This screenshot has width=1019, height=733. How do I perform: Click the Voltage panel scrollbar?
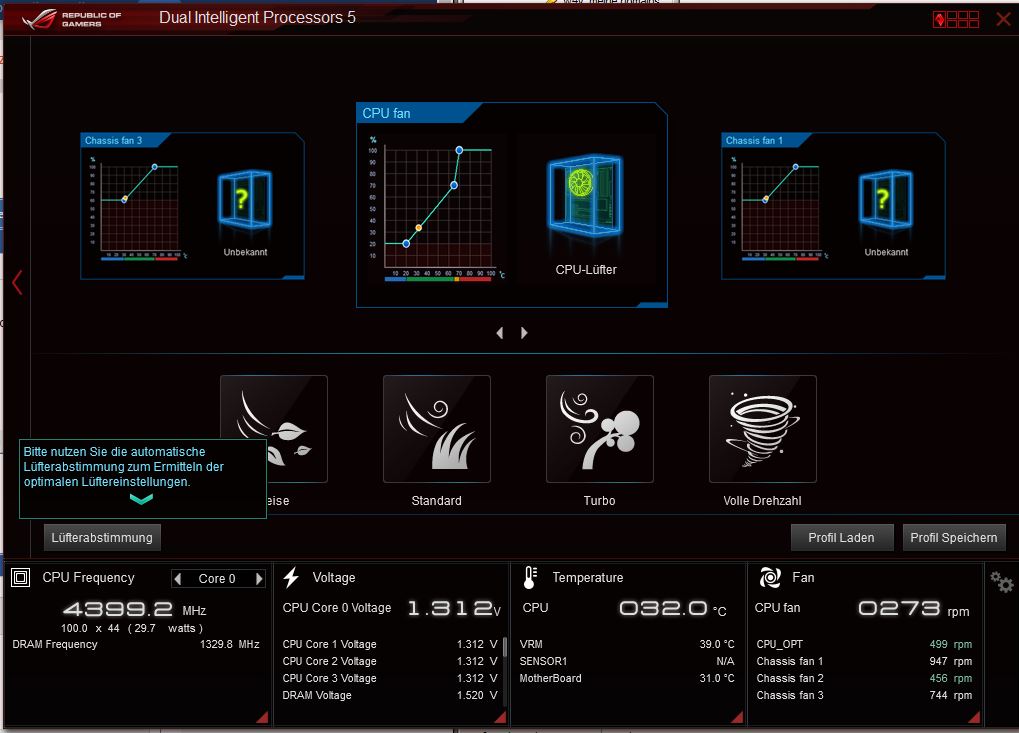504,650
